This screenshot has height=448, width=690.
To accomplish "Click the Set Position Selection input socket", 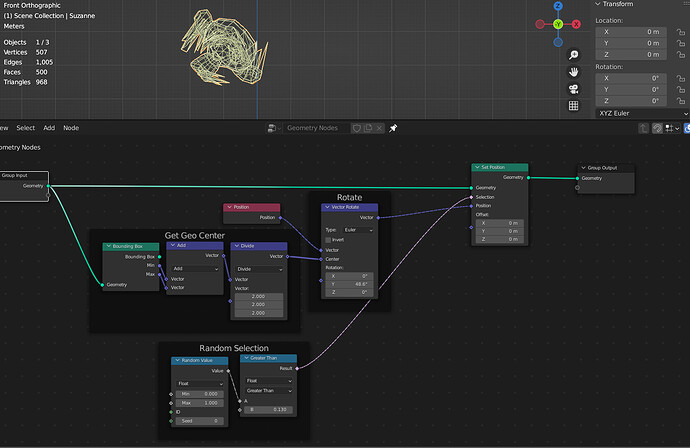I will (x=471, y=197).
